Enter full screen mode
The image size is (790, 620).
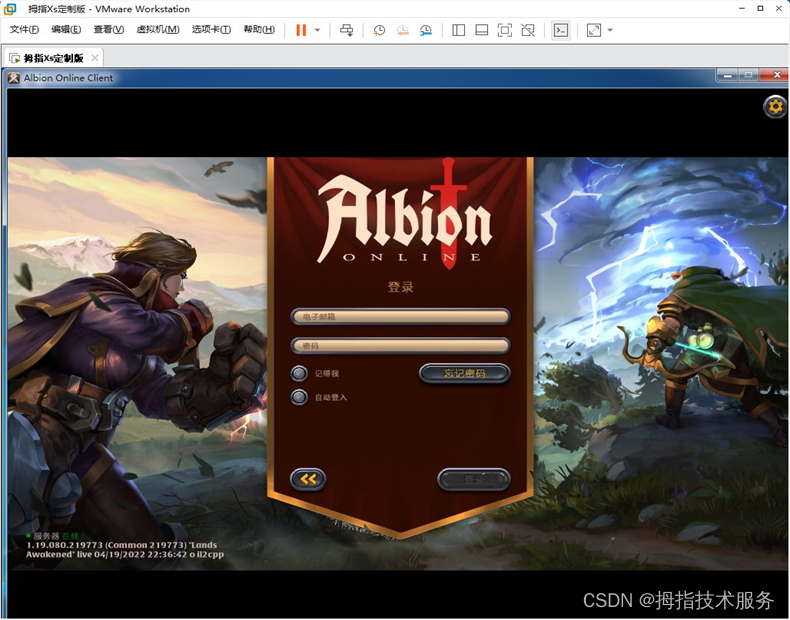[x=504, y=30]
